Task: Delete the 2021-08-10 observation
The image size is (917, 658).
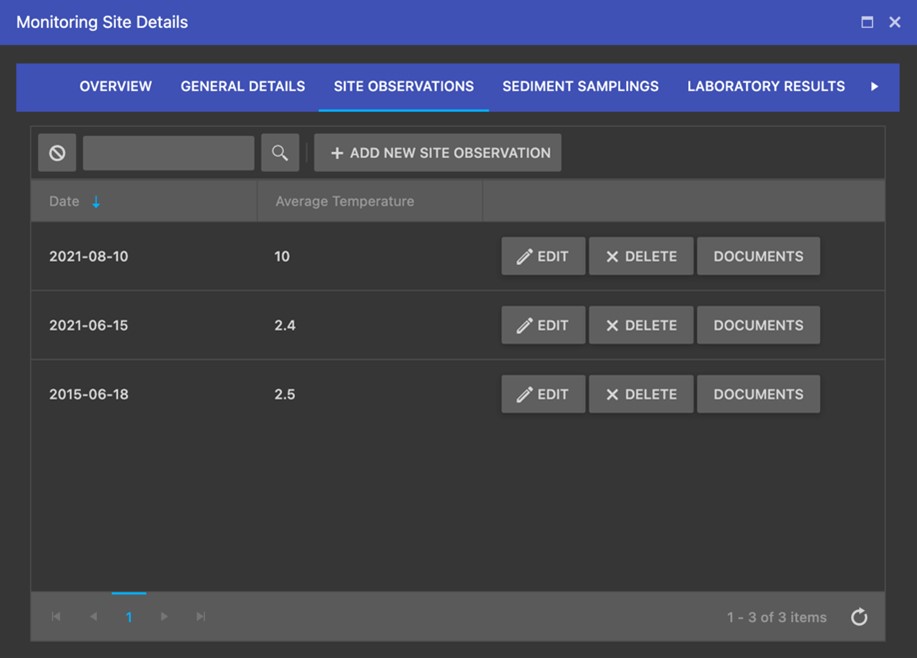Action: (641, 256)
